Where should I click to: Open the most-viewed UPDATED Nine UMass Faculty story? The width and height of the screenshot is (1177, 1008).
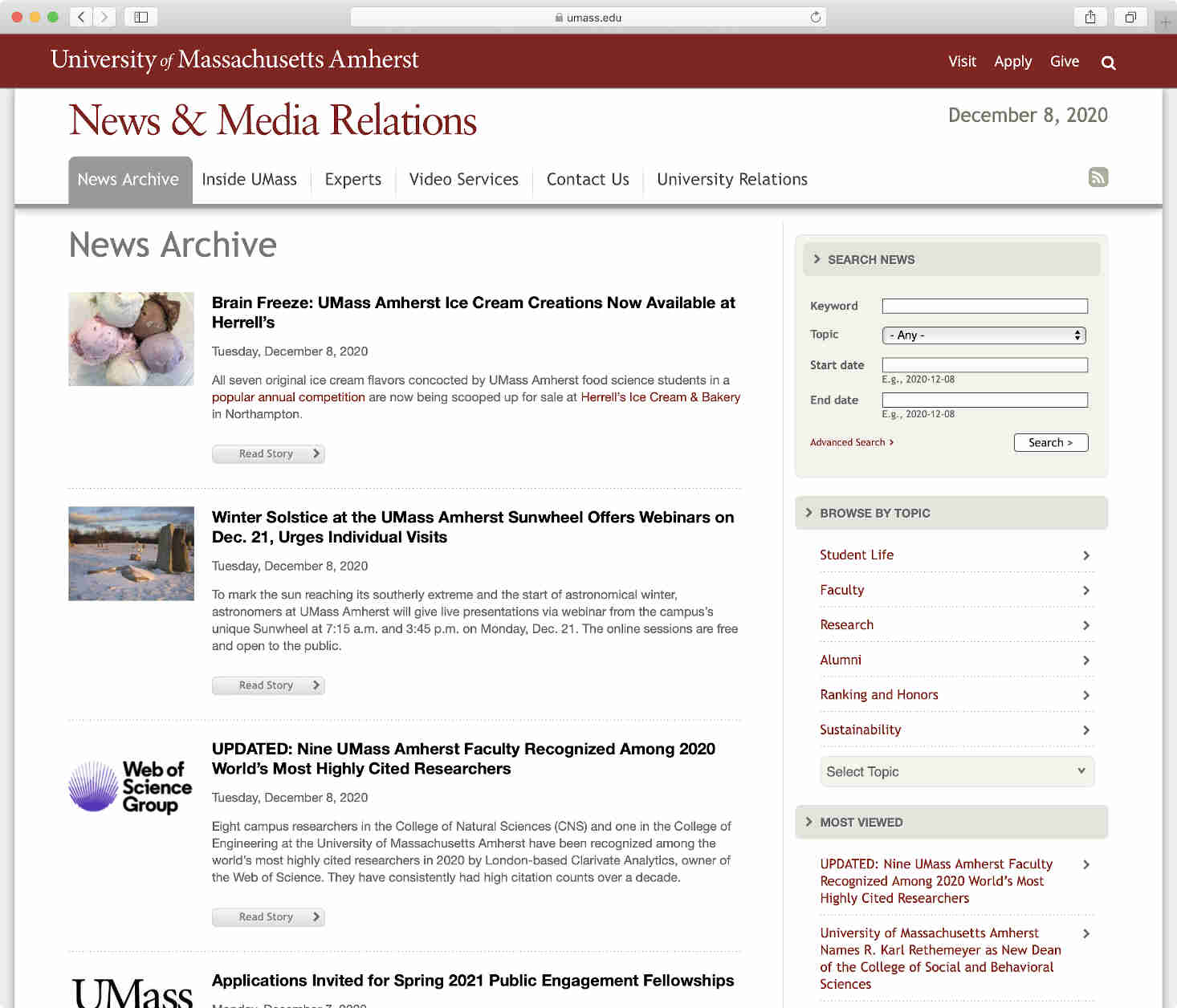[x=936, y=881]
